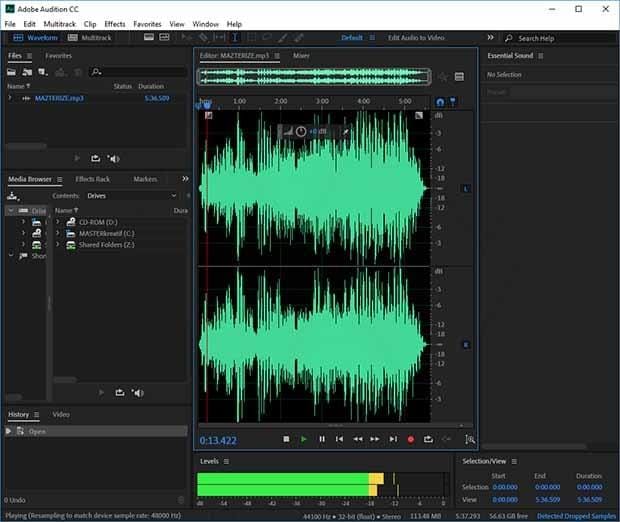Click the Rewind button
The width and height of the screenshot is (620, 522).
[357, 439]
